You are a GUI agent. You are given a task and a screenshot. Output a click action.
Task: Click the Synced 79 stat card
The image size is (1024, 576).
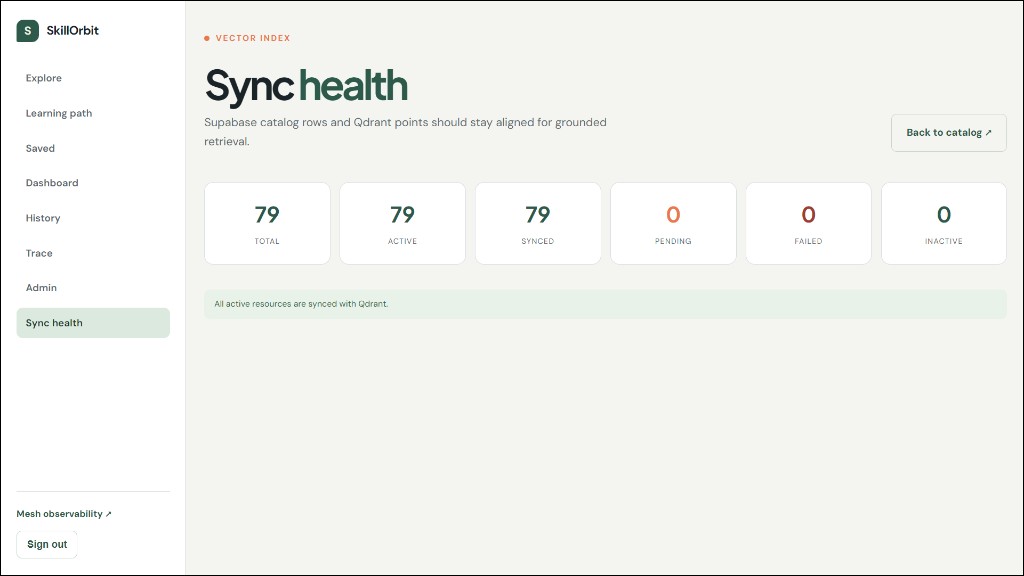pos(538,223)
